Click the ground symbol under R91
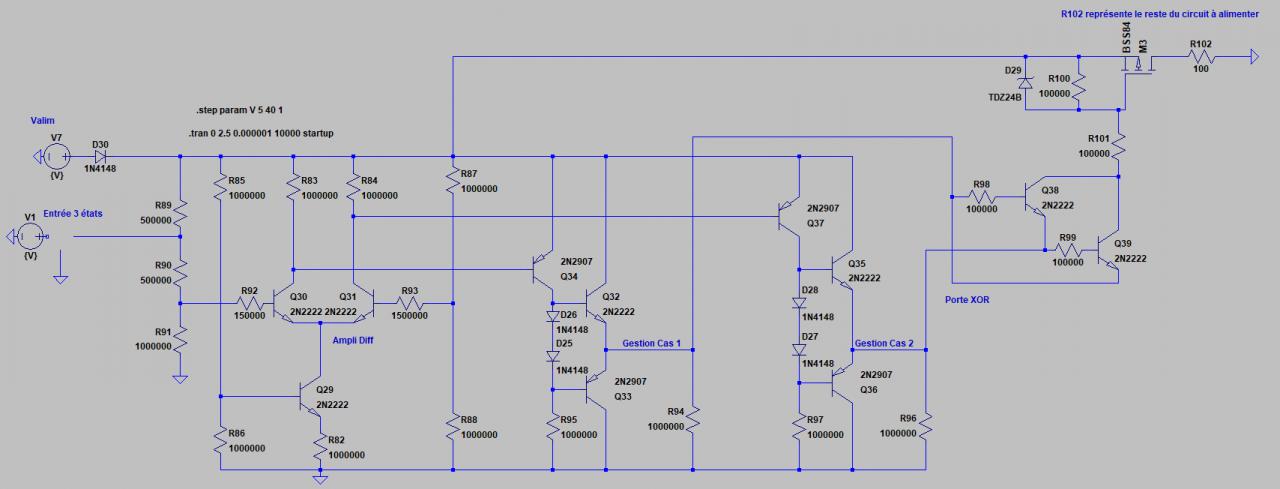 [x=180, y=379]
